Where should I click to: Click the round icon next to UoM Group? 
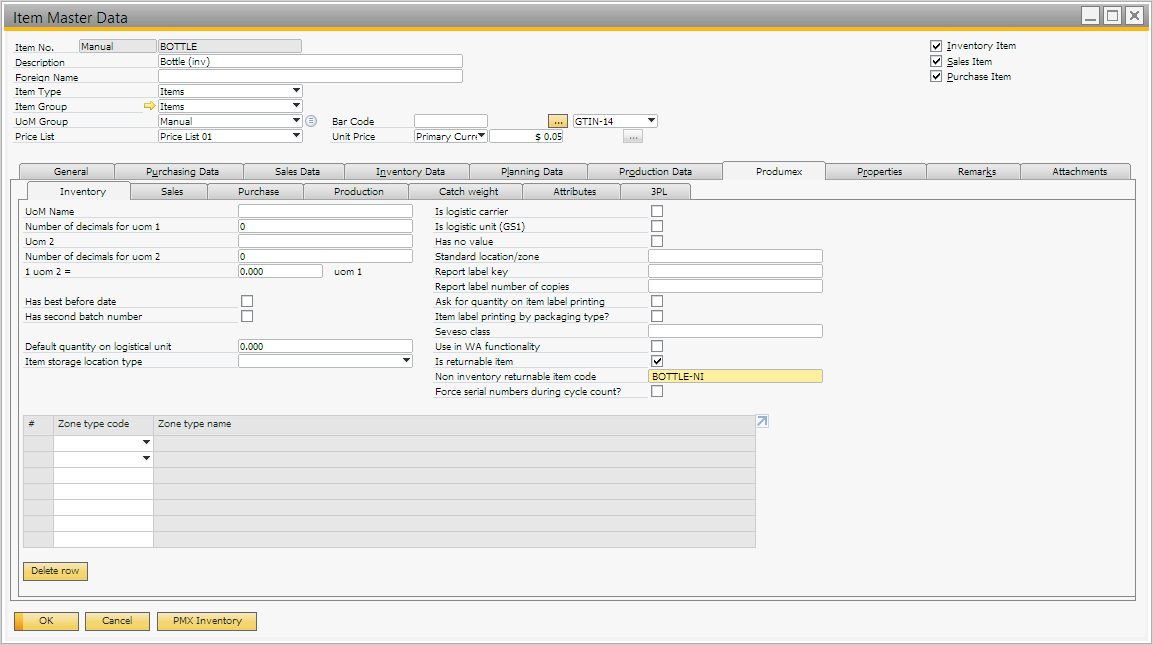coord(311,121)
